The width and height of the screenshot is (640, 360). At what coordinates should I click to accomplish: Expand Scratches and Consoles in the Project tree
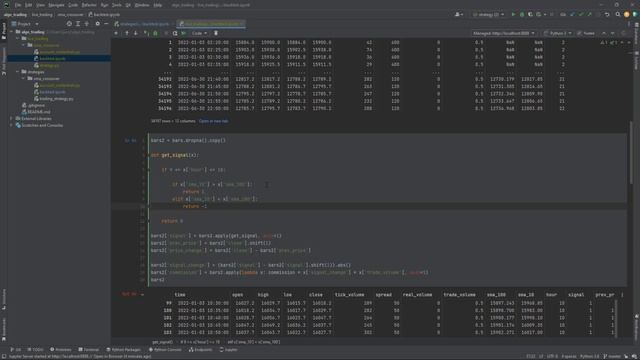point(11,125)
